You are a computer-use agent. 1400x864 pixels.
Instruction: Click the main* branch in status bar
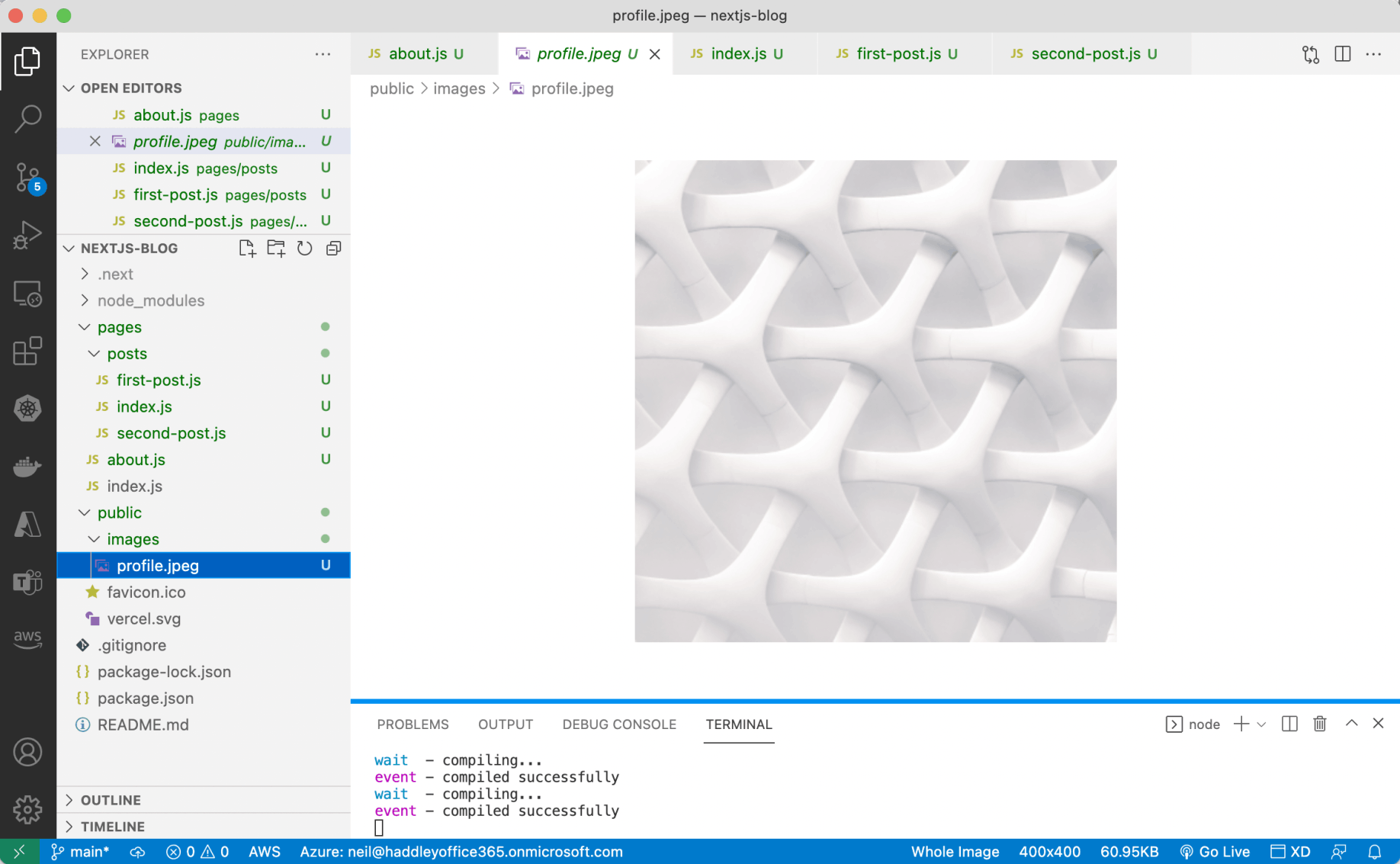[81, 852]
